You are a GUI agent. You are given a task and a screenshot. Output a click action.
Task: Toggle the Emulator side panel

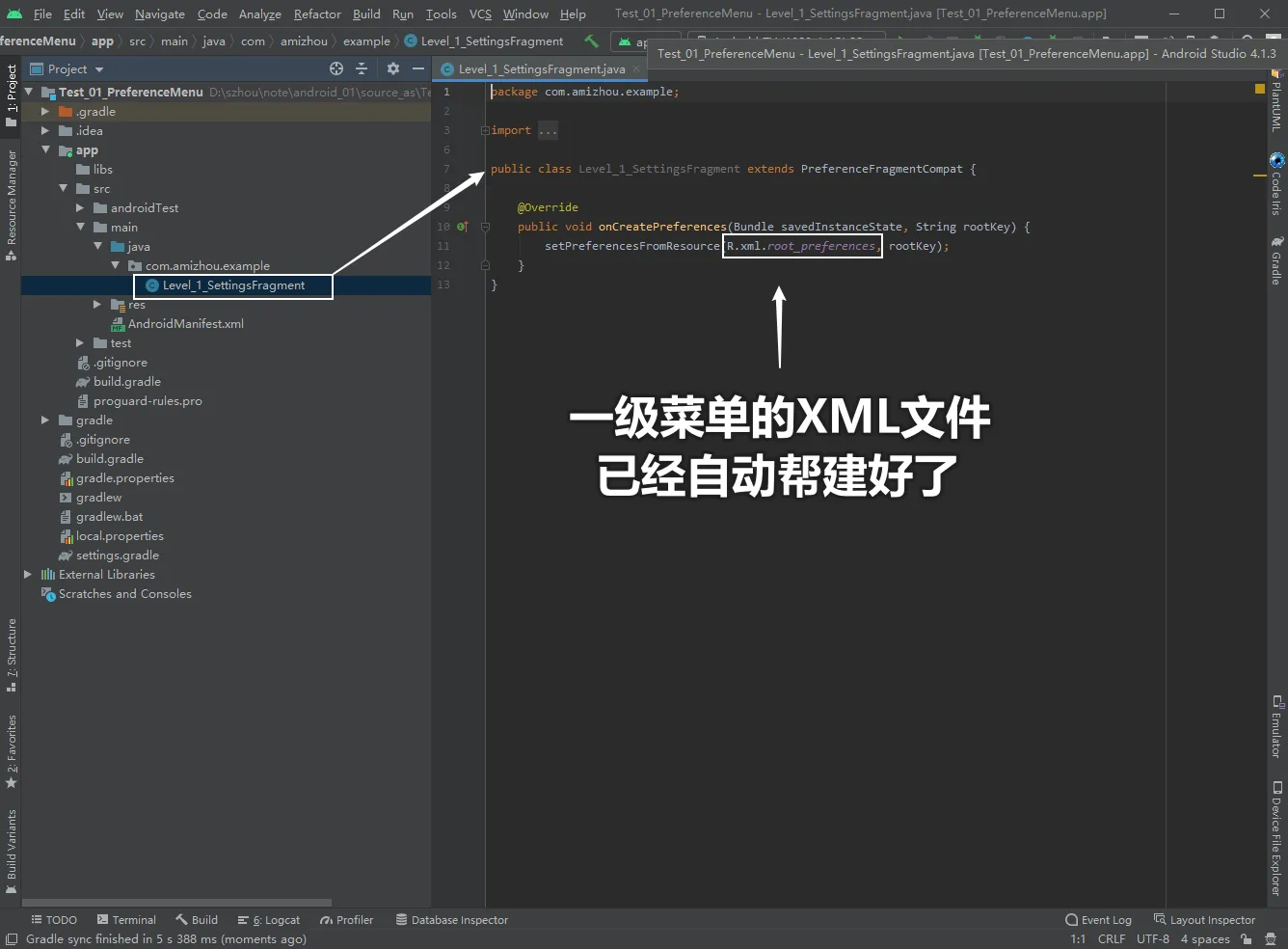click(1276, 726)
